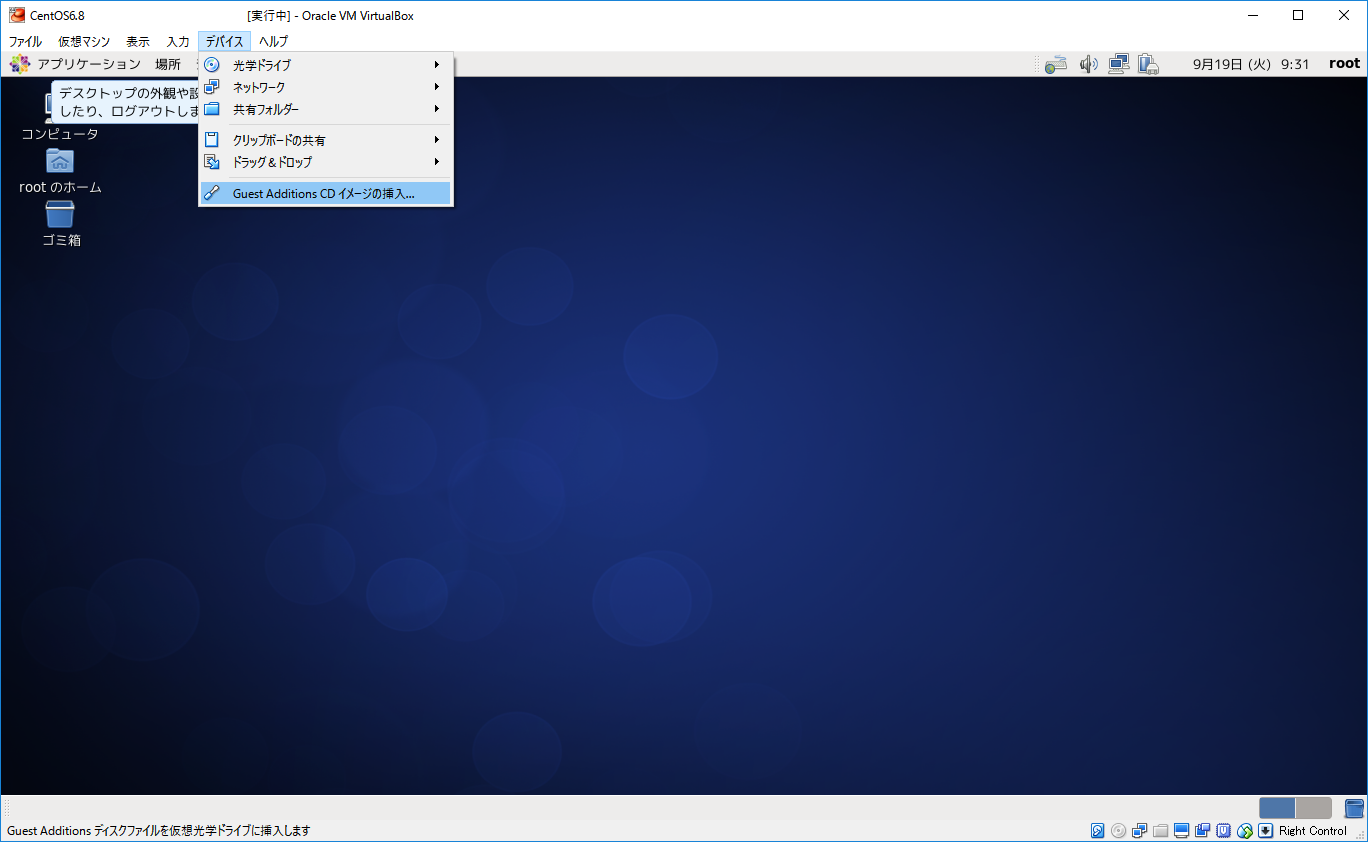
Task: Click the blue folder icon in デバイス menu
Action: pyautogui.click(x=212, y=109)
